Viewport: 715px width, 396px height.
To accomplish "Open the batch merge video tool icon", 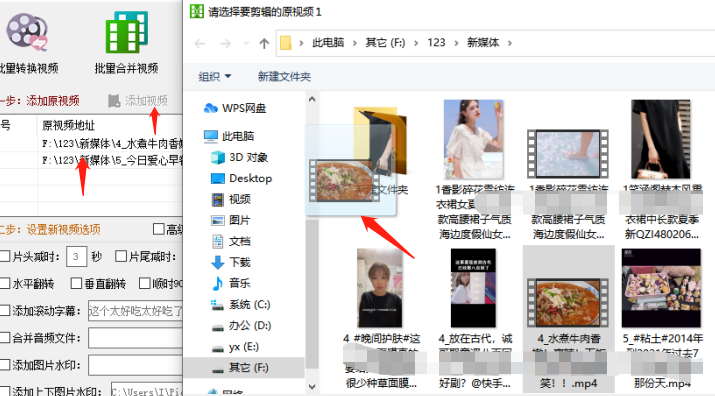I will pyautogui.click(x=126, y=32).
